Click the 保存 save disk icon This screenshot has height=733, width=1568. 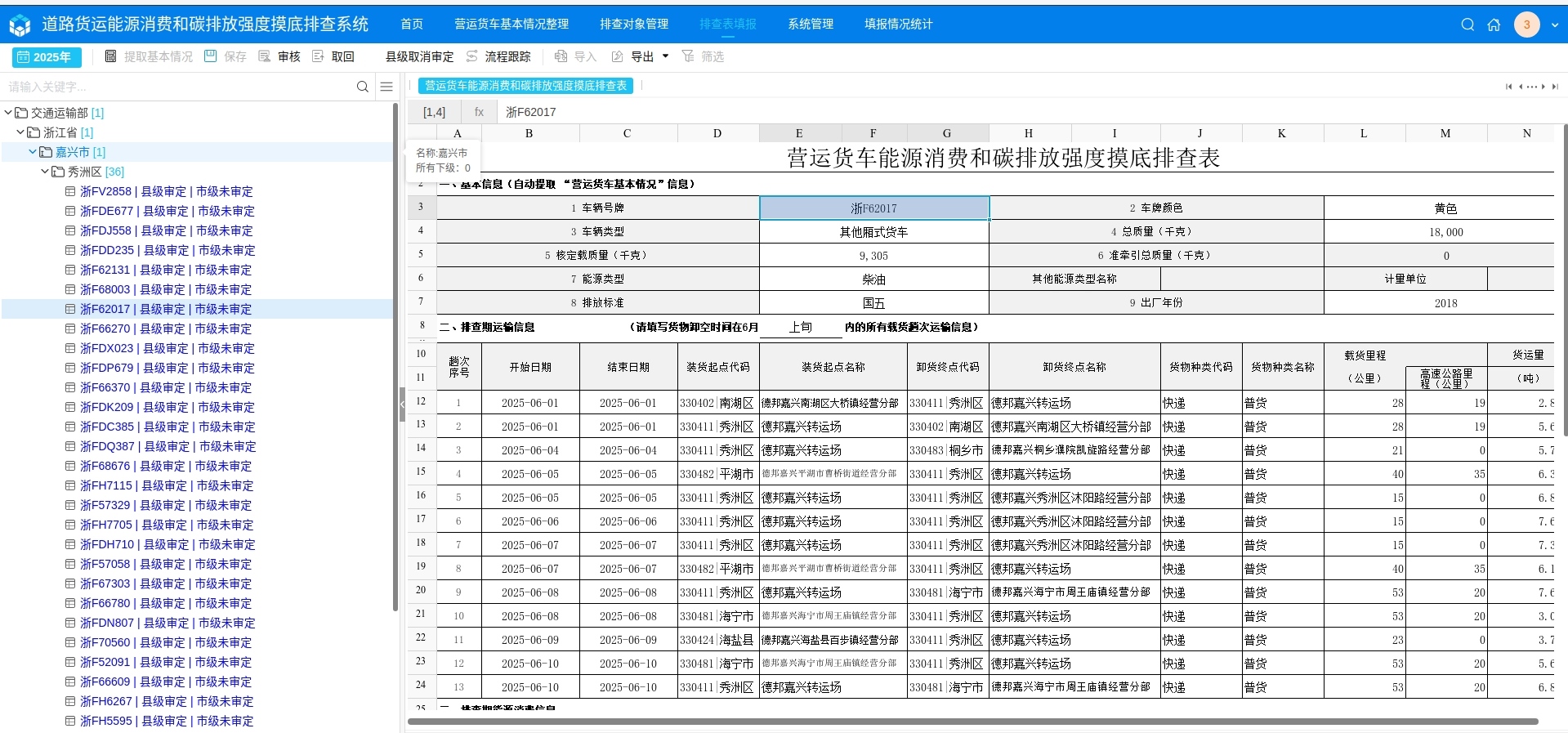[x=210, y=56]
